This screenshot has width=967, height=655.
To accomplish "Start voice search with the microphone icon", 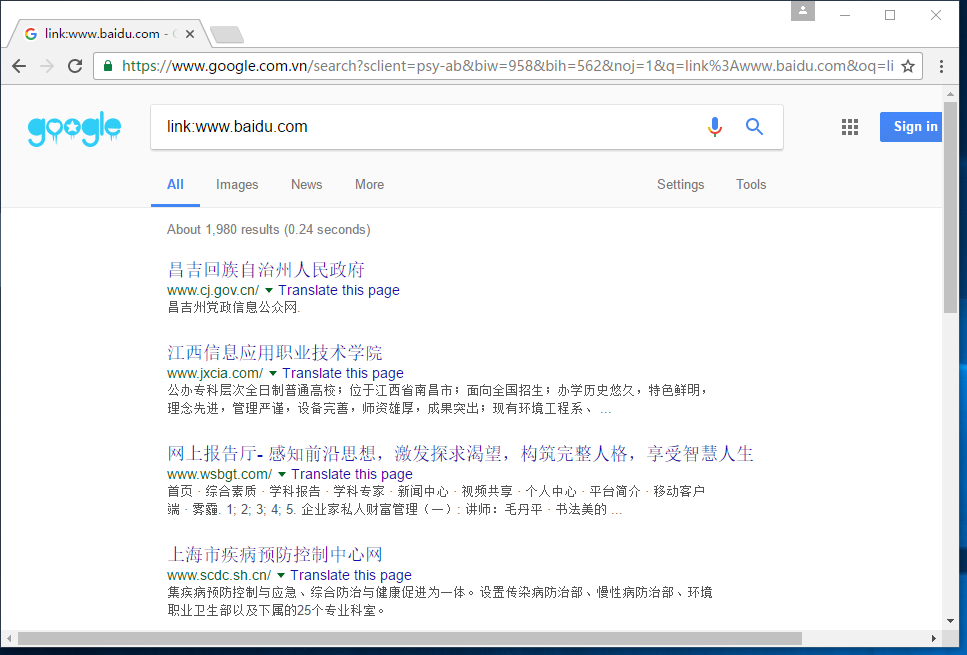I will (715, 126).
